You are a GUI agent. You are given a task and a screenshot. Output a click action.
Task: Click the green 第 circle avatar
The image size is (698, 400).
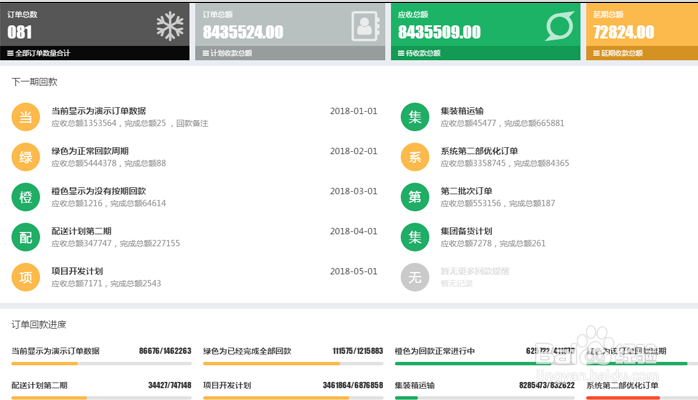pyautogui.click(x=415, y=197)
